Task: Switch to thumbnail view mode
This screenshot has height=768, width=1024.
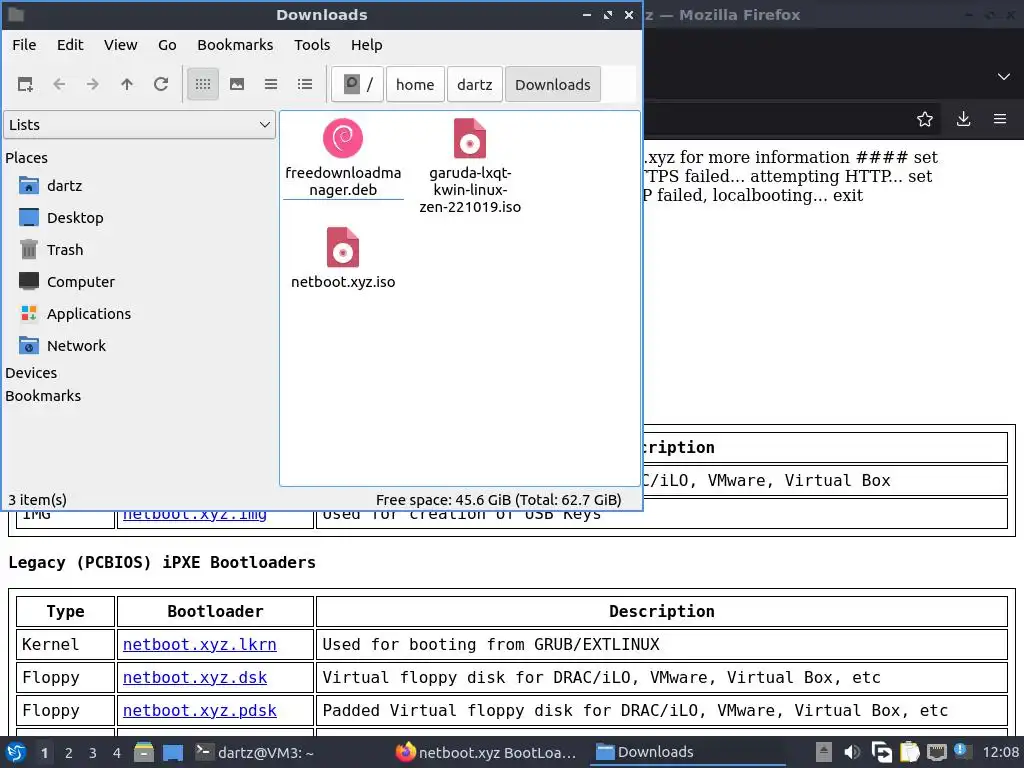Action: pos(237,84)
